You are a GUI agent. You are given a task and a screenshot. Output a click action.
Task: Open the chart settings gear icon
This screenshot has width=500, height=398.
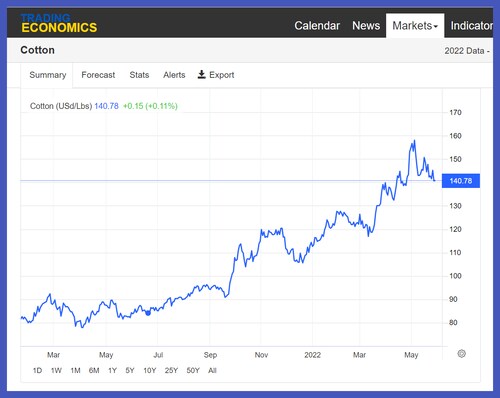[x=461, y=354]
